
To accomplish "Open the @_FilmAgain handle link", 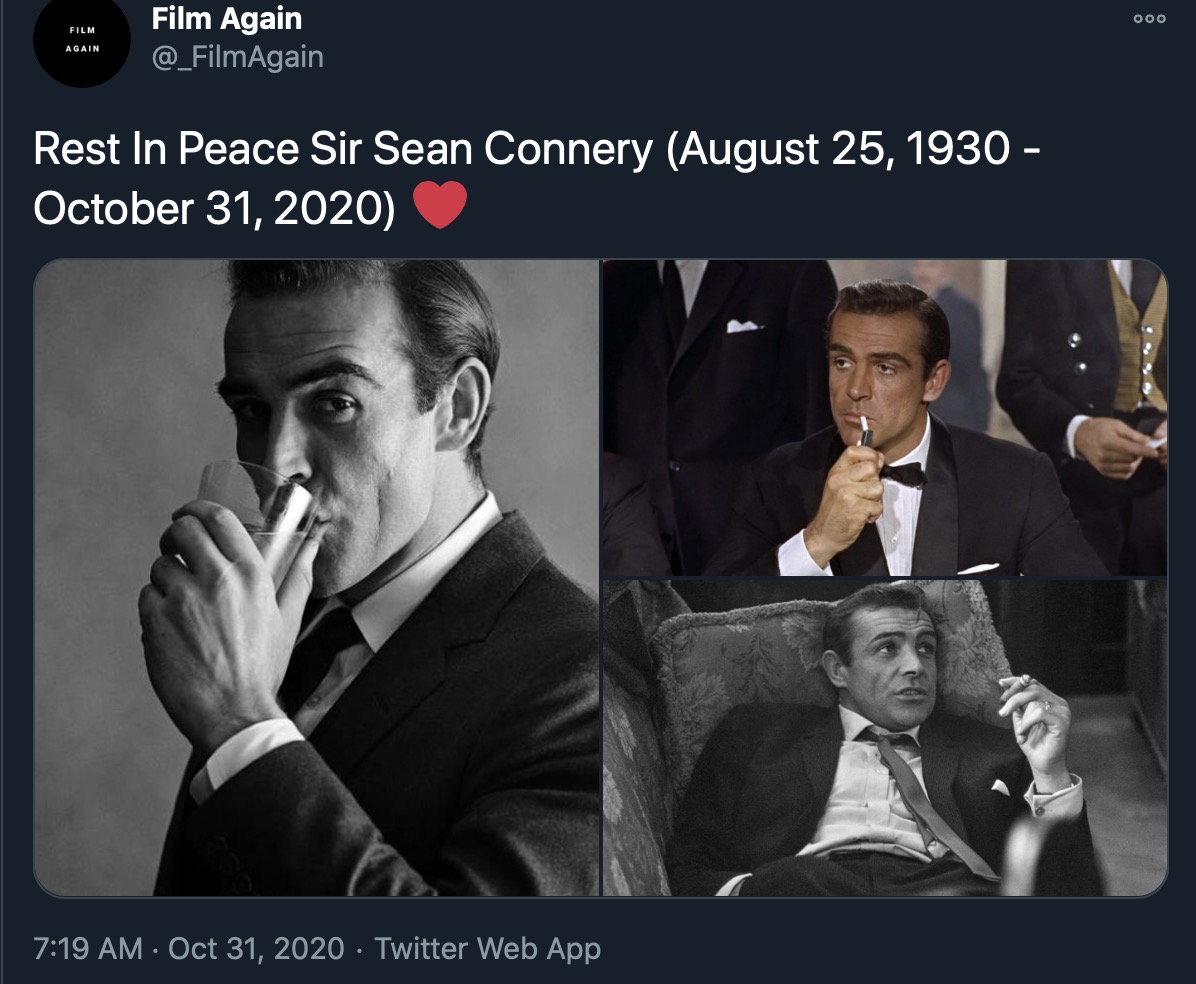I will click(x=238, y=57).
